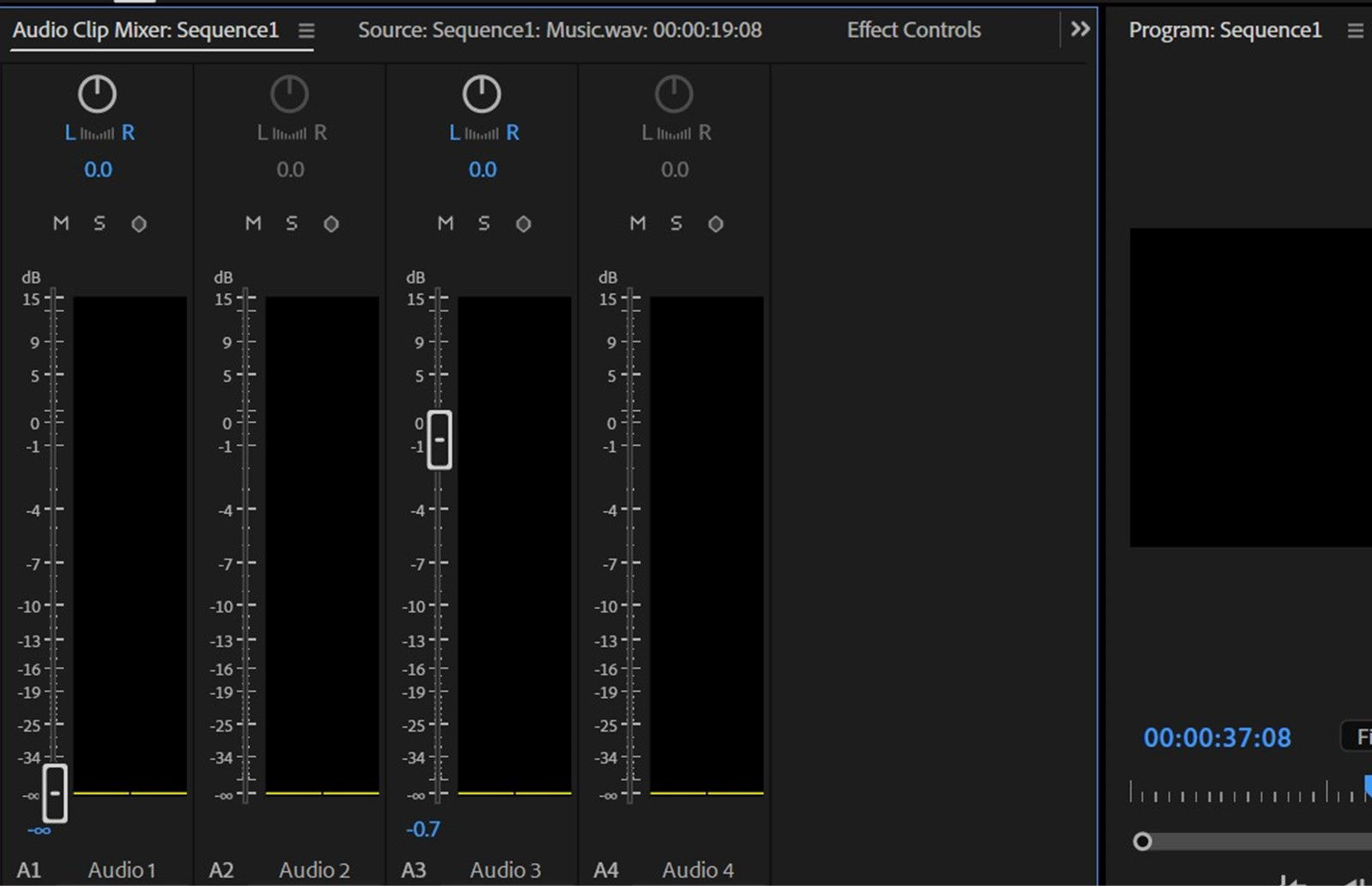Select the pan knob on Audio 4
The width and height of the screenshot is (1372, 886).
(675, 93)
